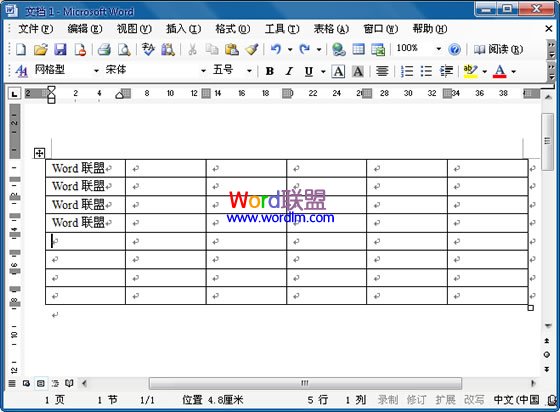Open the Undo history dropdown arrow
Viewport: 560px width, 412px height.
coord(290,49)
